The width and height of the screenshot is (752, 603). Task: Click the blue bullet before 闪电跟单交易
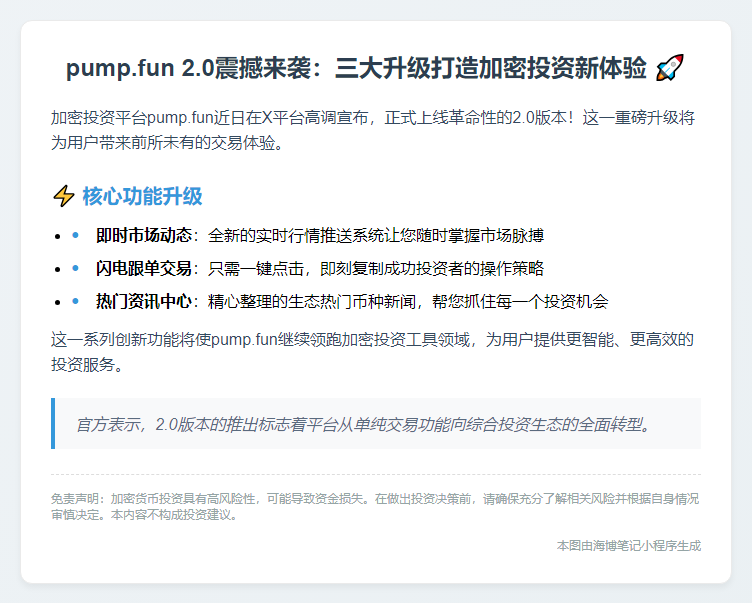coord(75,268)
